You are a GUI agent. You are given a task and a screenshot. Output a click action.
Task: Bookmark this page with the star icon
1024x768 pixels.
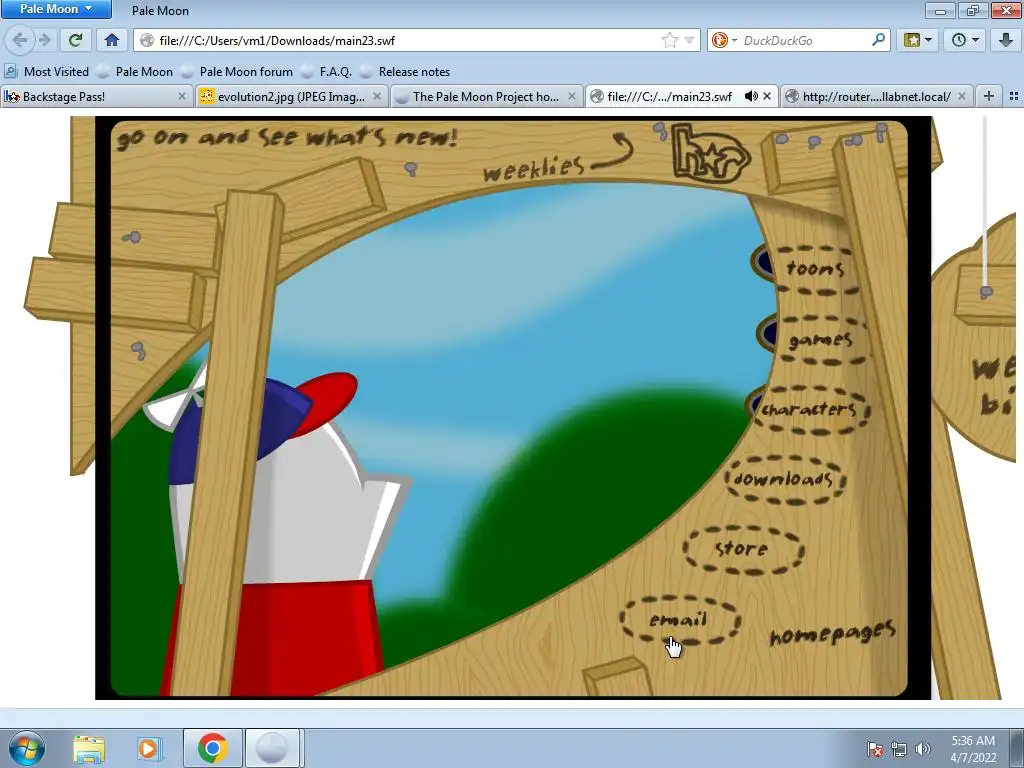669,40
